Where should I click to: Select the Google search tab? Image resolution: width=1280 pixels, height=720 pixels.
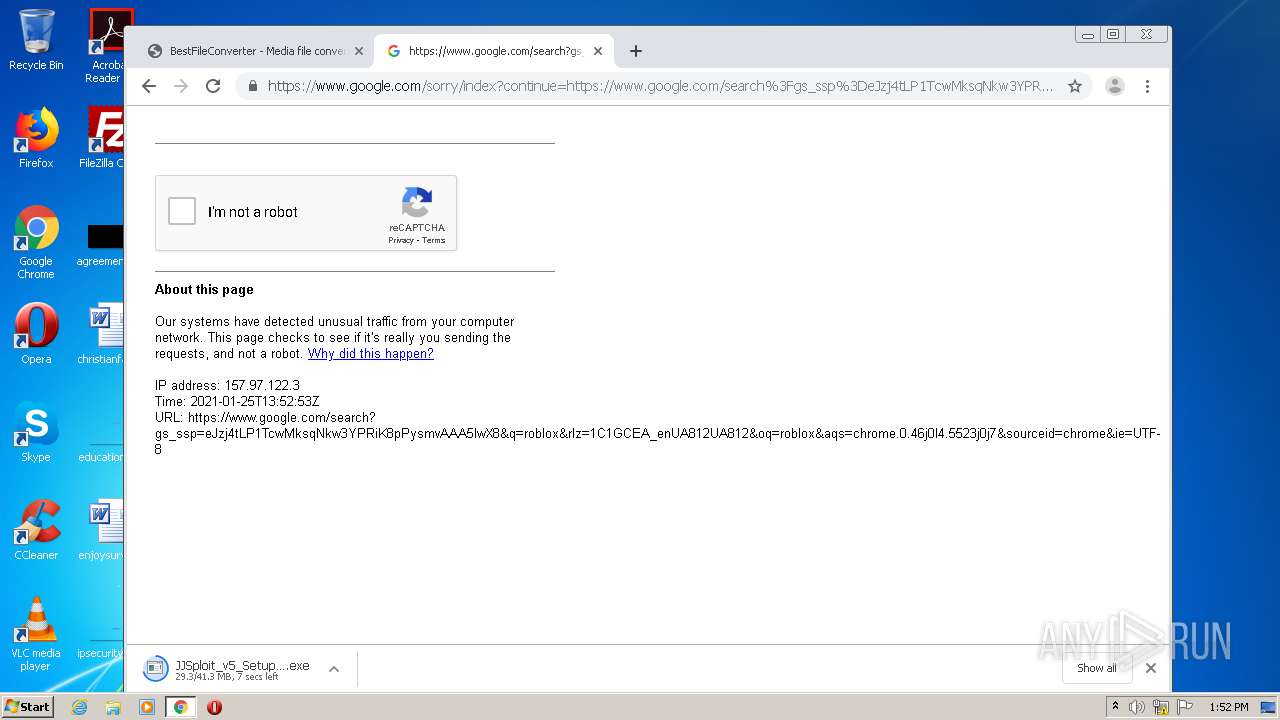click(493, 51)
